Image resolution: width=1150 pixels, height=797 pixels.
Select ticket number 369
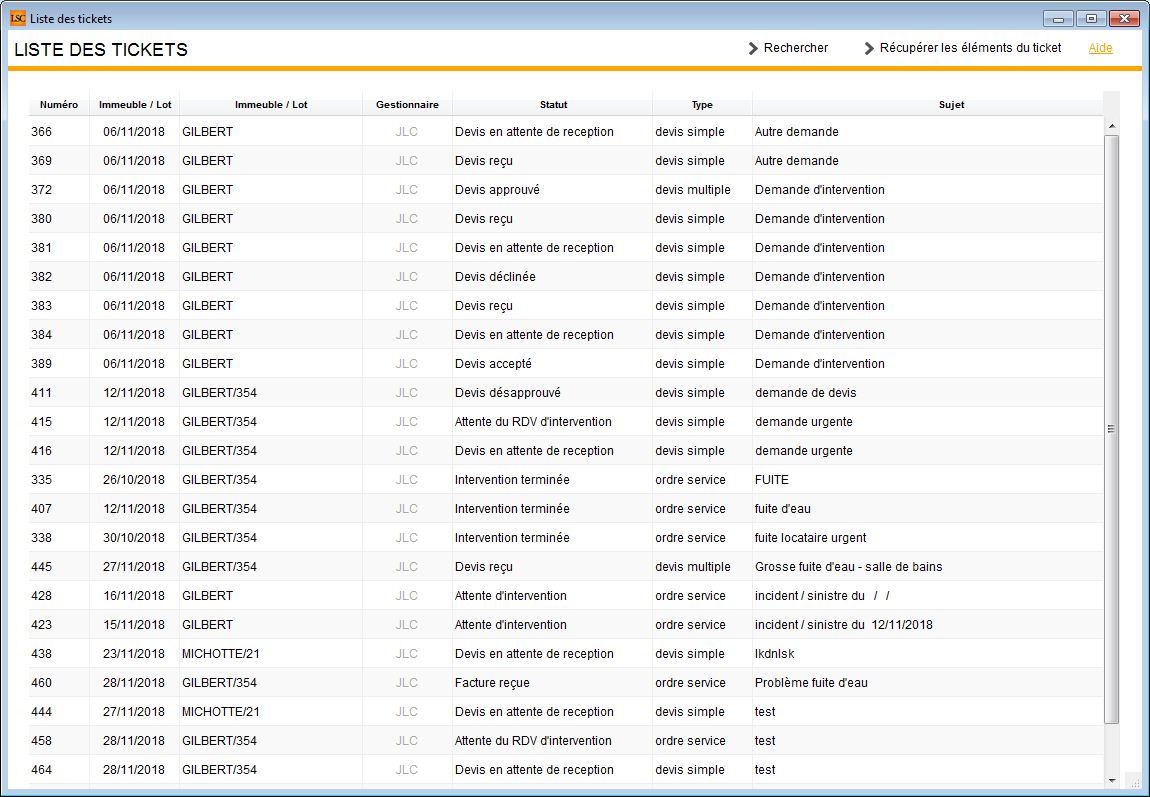[42, 161]
